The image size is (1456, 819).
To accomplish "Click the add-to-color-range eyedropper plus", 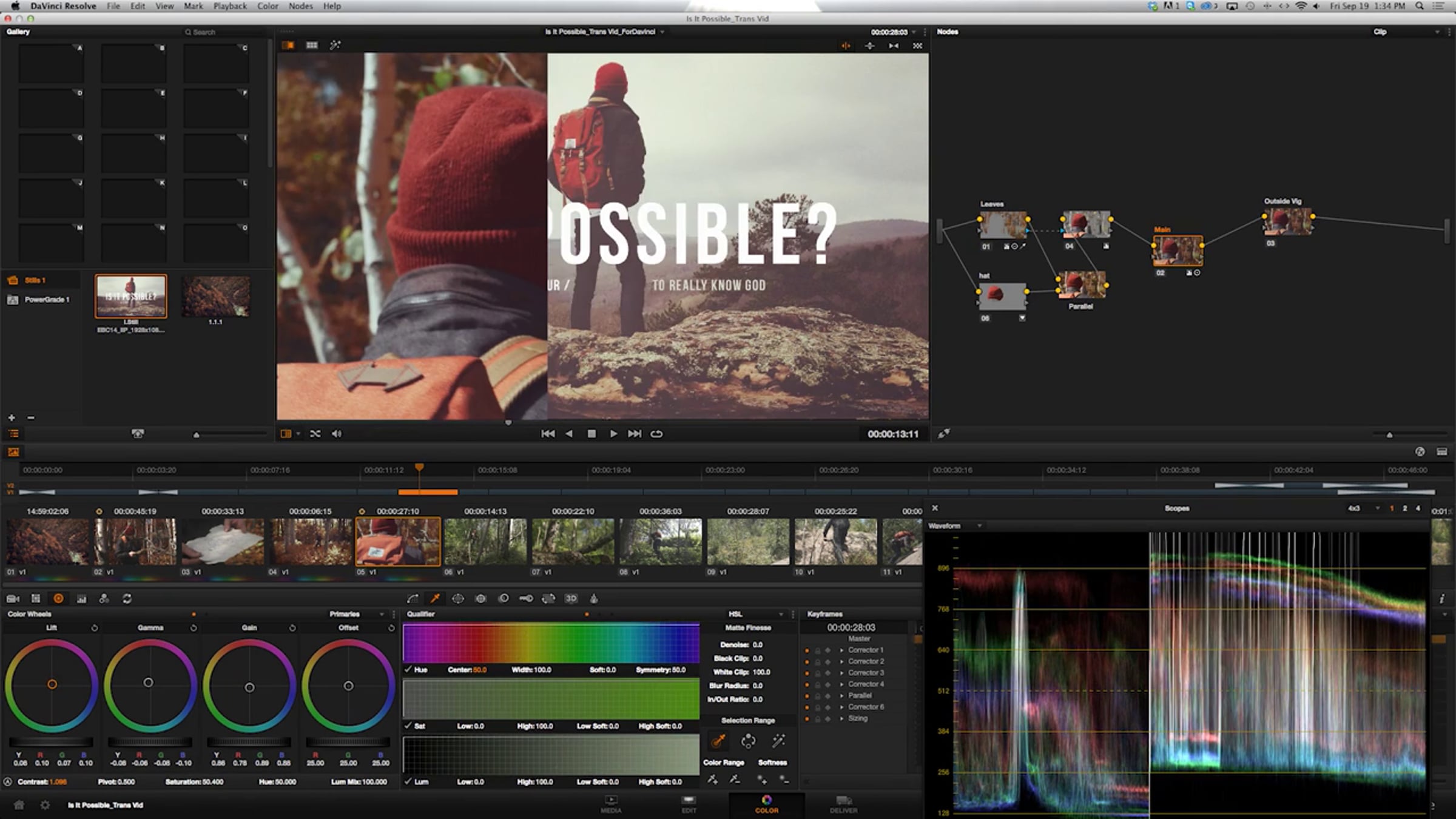I will 712,779.
